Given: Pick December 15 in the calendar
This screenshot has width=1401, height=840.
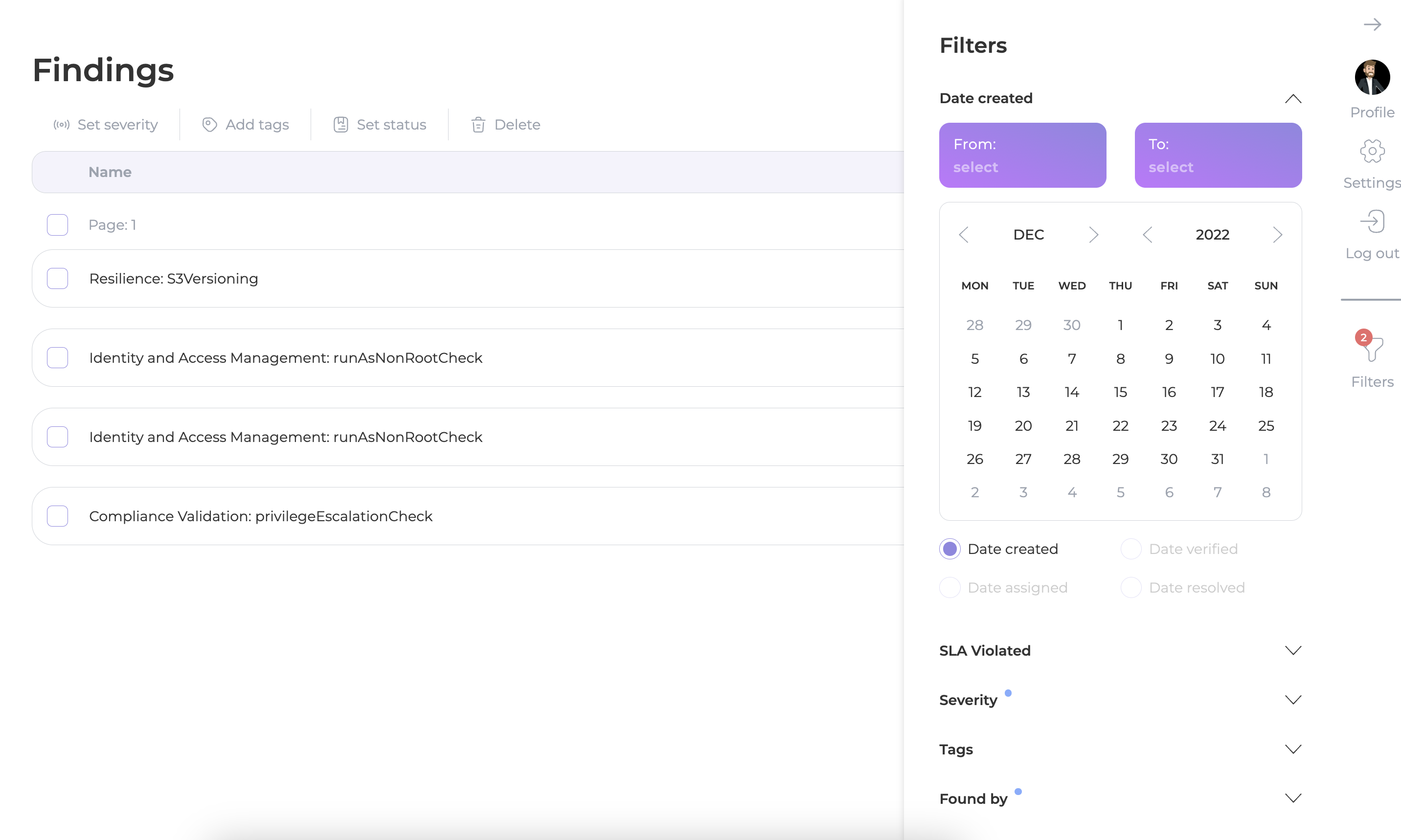Looking at the screenshot, I should pyautogui.click(x=1120, y=392).
